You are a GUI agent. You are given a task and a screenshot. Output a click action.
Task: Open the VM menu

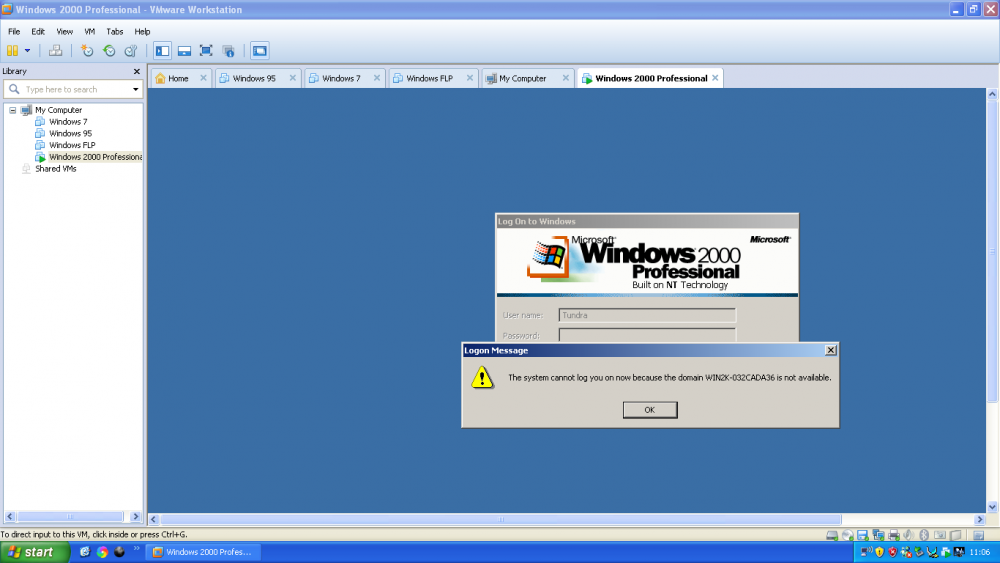(x=89, y=31)
